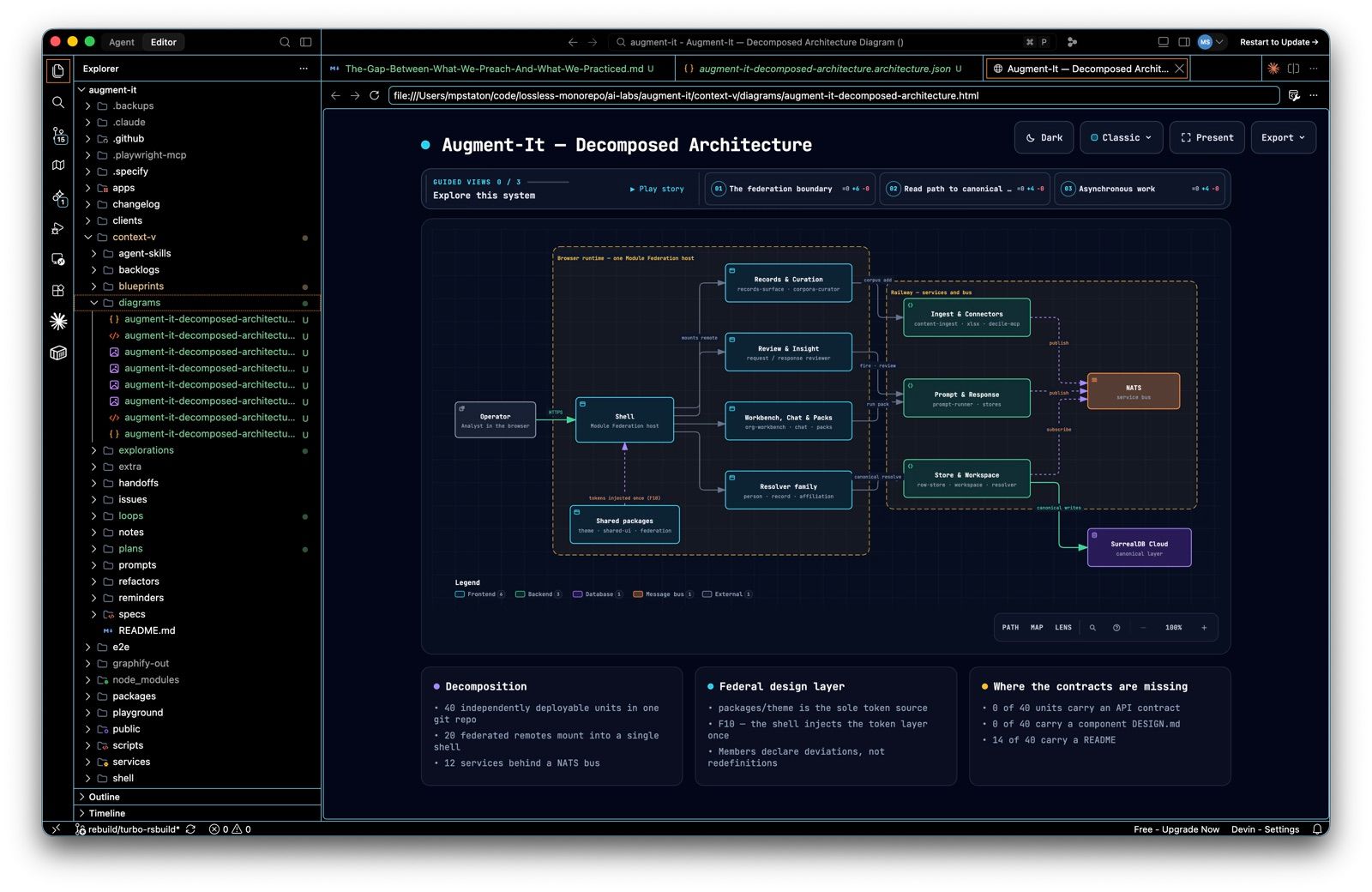
Task: Select the LENS view mode
Action: click(x=1063, y=628)
